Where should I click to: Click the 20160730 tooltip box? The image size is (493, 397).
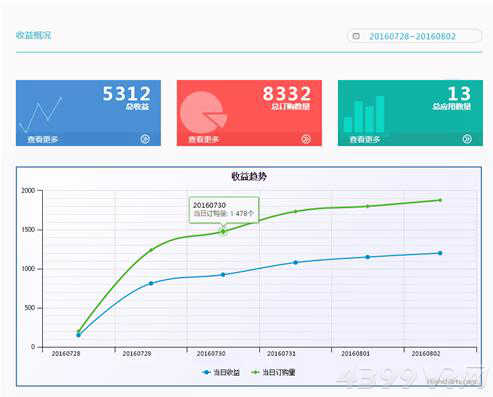(x=224, y=210)
